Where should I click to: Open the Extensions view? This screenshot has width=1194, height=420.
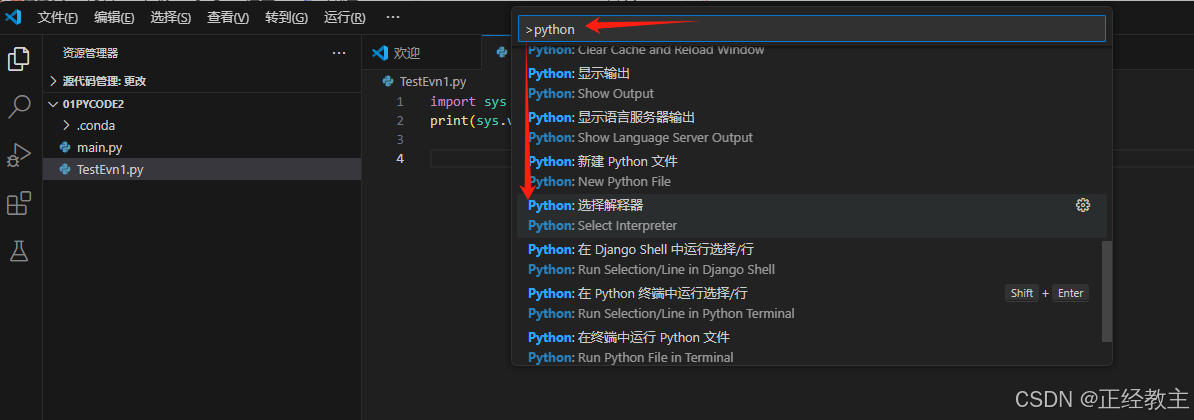click(18, 203)
